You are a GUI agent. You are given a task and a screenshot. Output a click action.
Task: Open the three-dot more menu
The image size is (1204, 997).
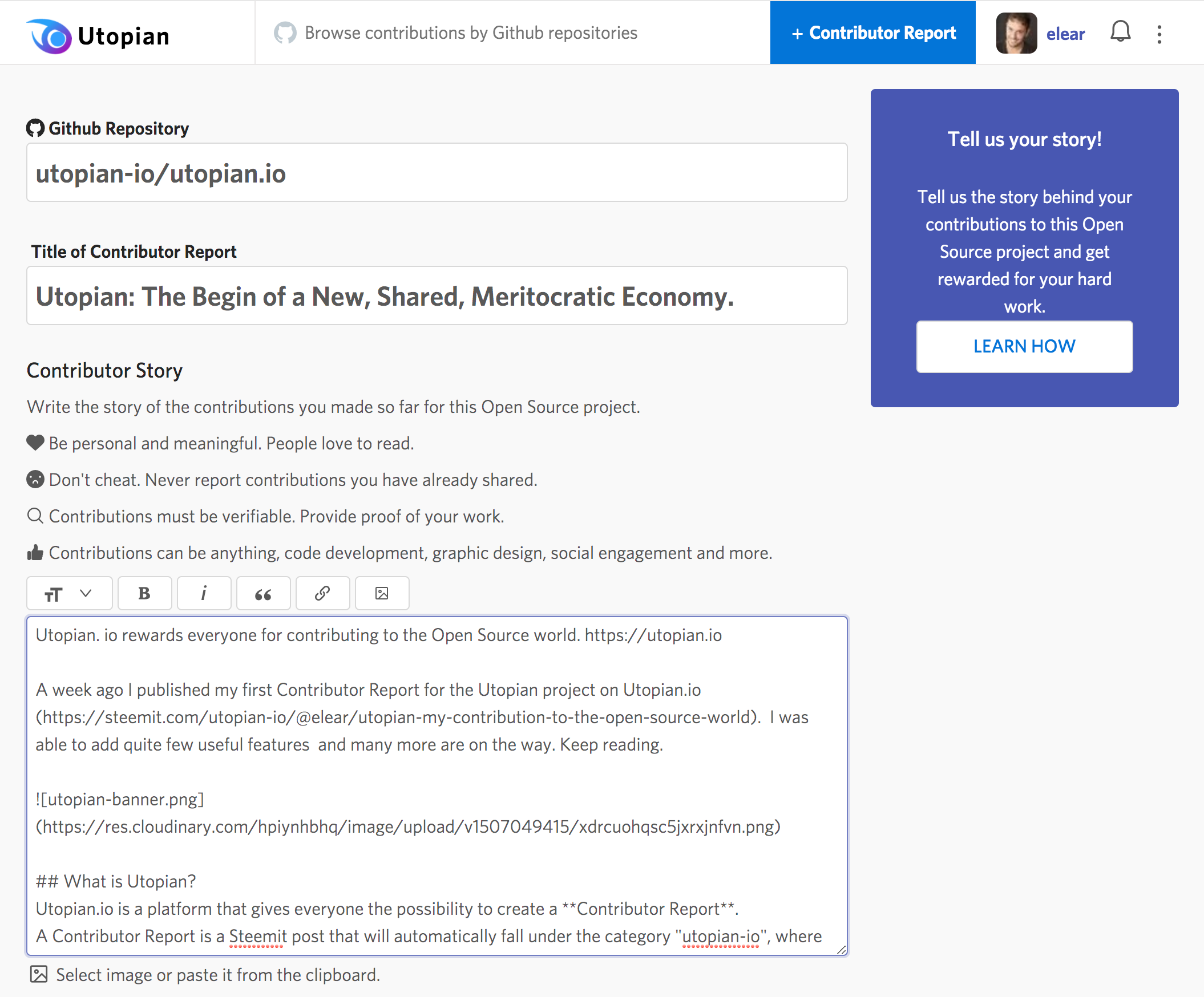[1159, 34]
